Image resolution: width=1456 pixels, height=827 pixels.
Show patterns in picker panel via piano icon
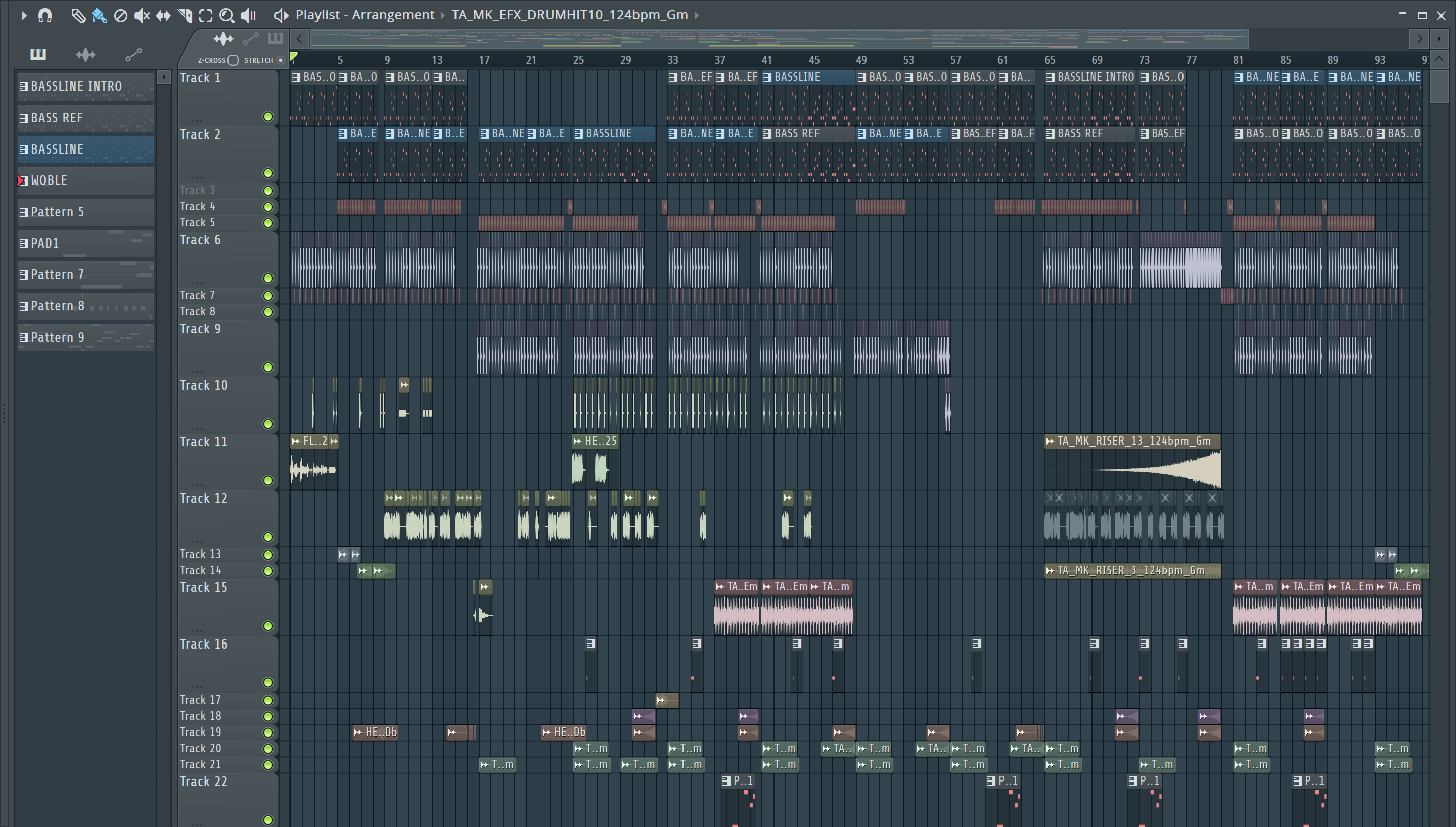pos(38,54)
